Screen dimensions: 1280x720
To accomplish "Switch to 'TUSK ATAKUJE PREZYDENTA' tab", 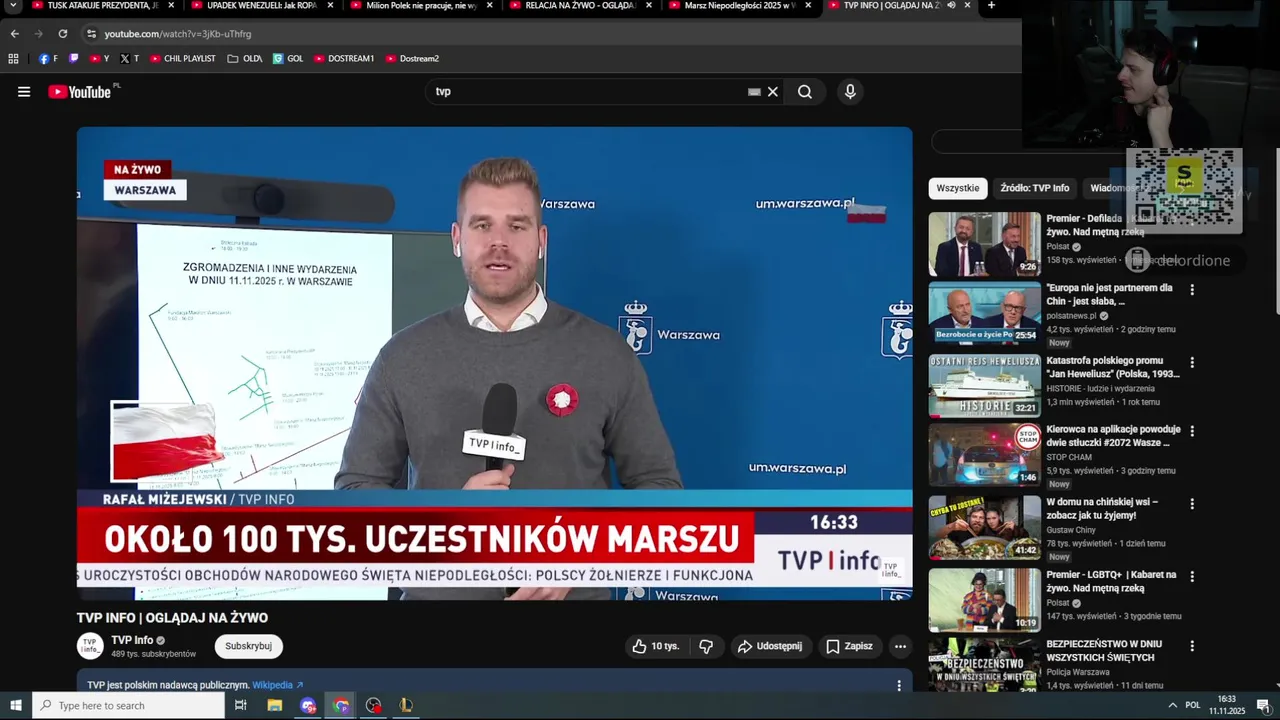I will click(102, 6).
